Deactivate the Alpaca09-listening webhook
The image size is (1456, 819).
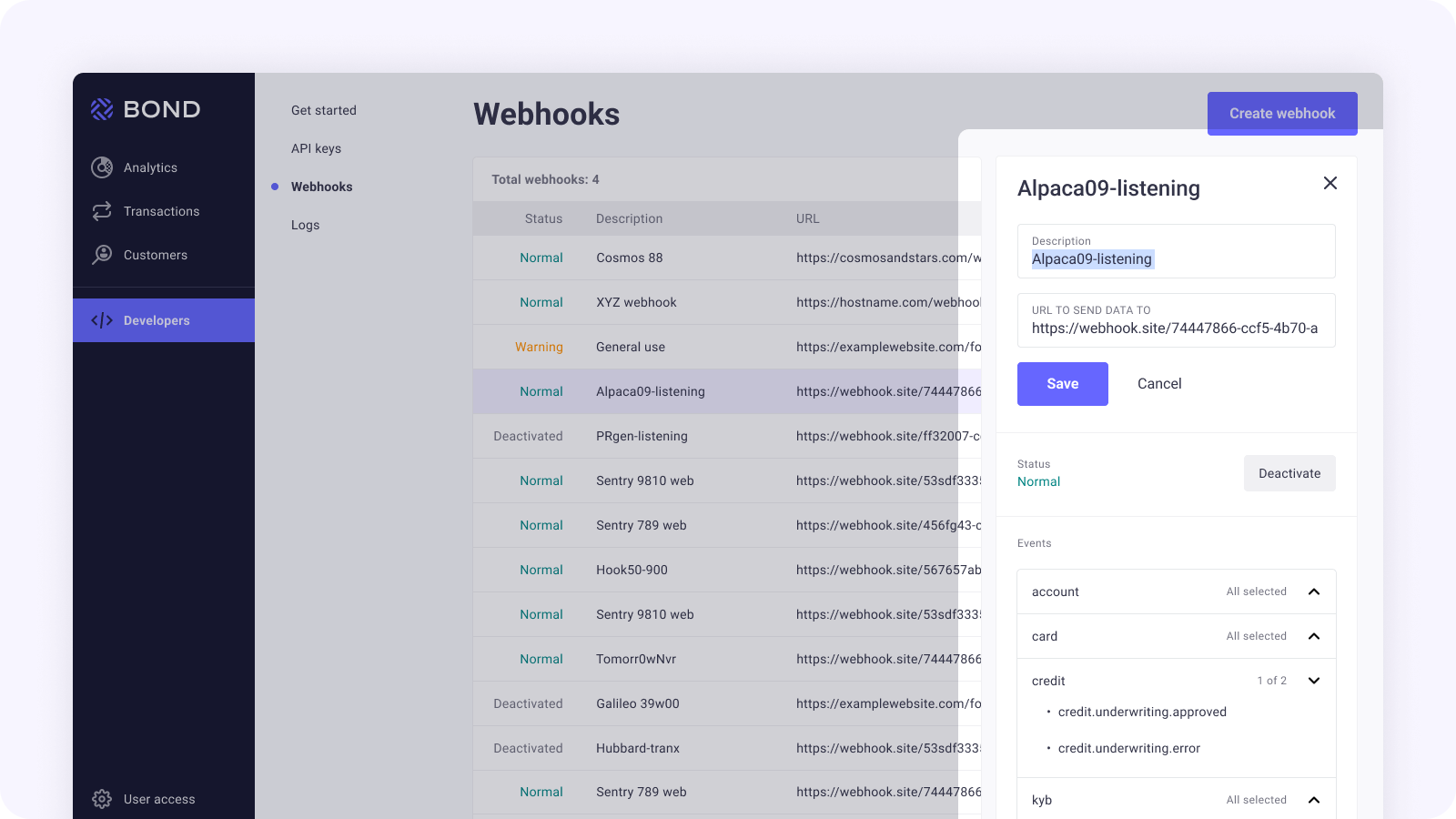click(1289, 473)
